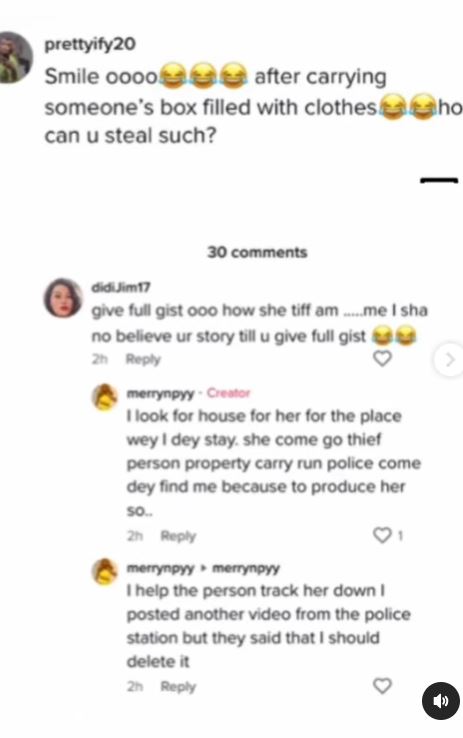
Task: Click the black drag handle bar
Action: tap(439, 181)
